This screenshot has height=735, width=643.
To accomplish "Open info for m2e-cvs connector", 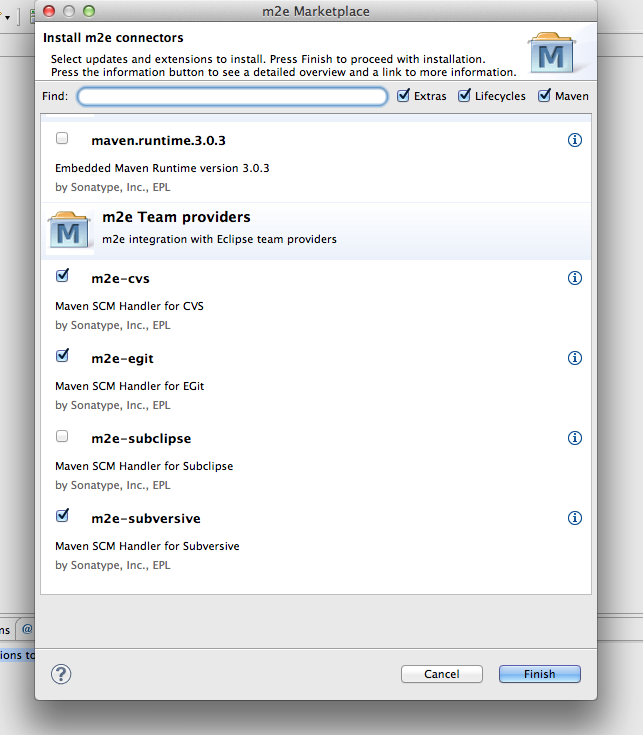I will tap(575, 278).
